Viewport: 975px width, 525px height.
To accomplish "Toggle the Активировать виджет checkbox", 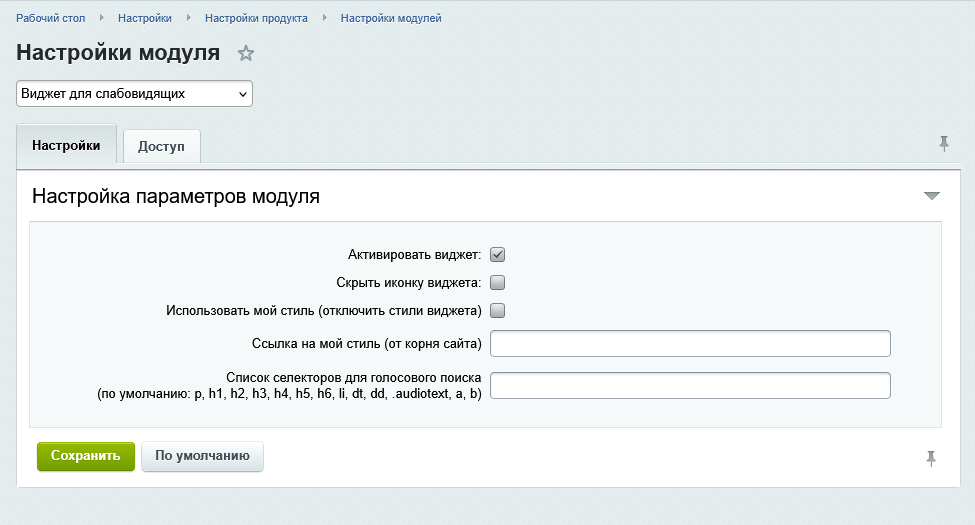I will point(497,254).
